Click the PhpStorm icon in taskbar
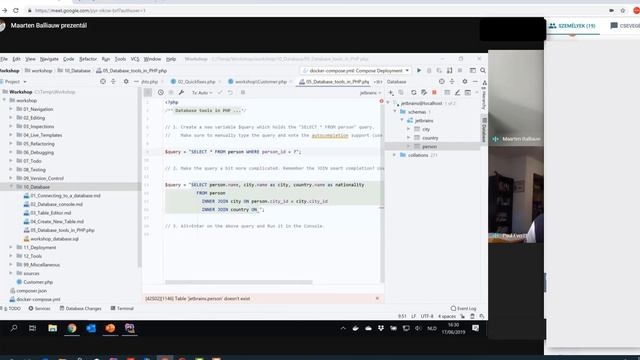This screenshot has width=640, height=360. 130,328
